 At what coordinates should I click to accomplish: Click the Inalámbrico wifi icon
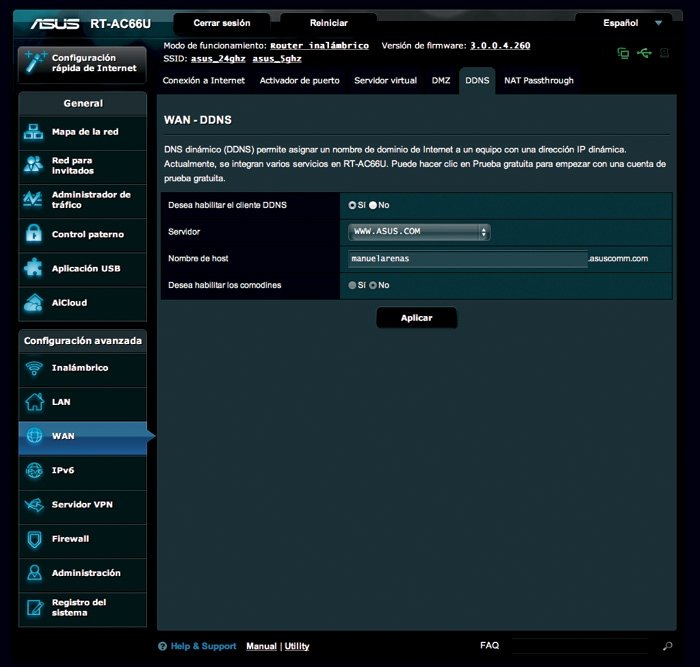(34, 368)
